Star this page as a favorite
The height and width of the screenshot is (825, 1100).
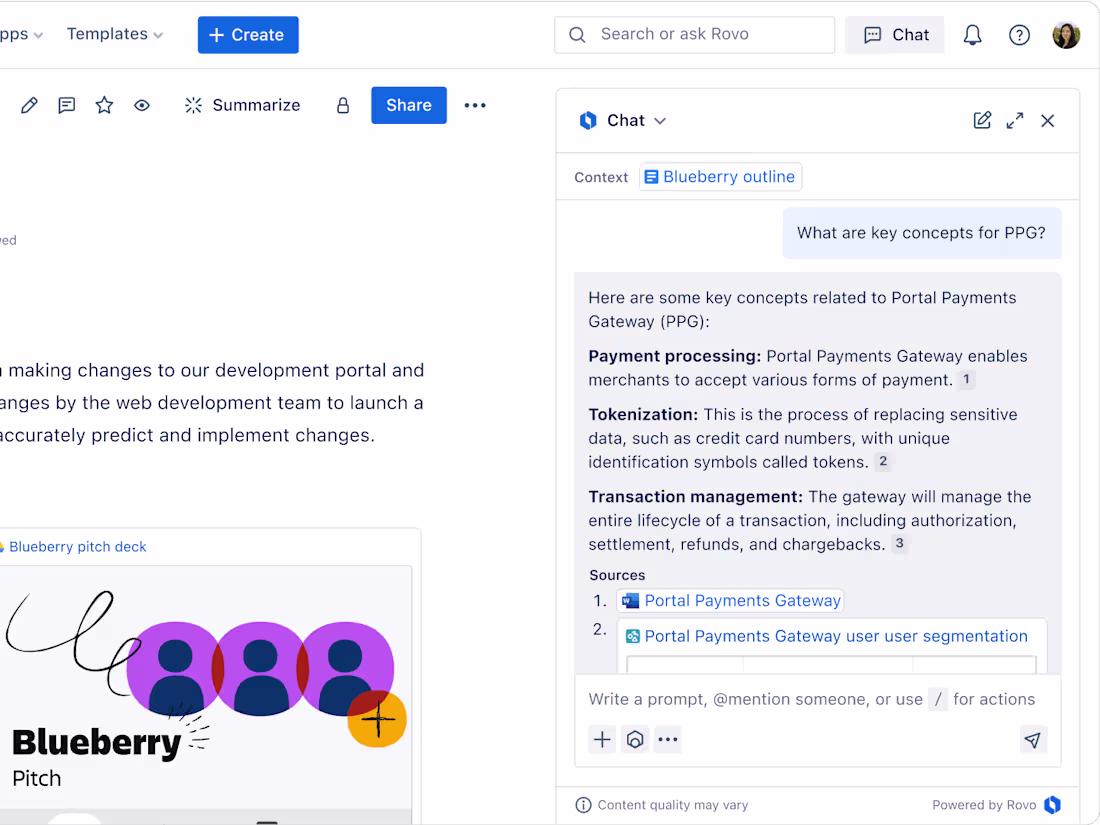104,105
